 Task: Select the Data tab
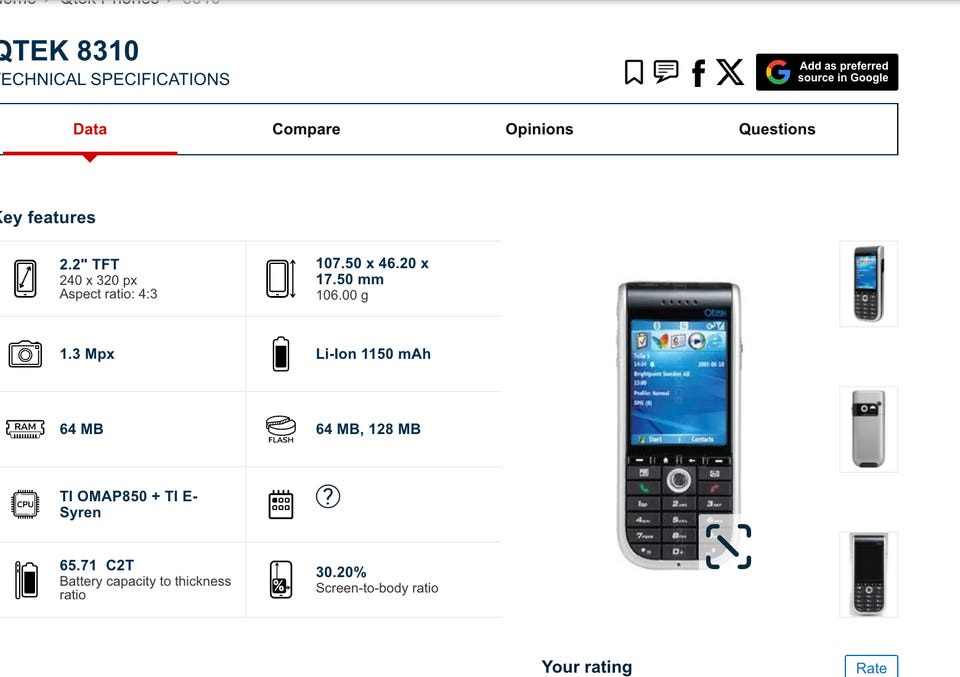click(90, 129)
